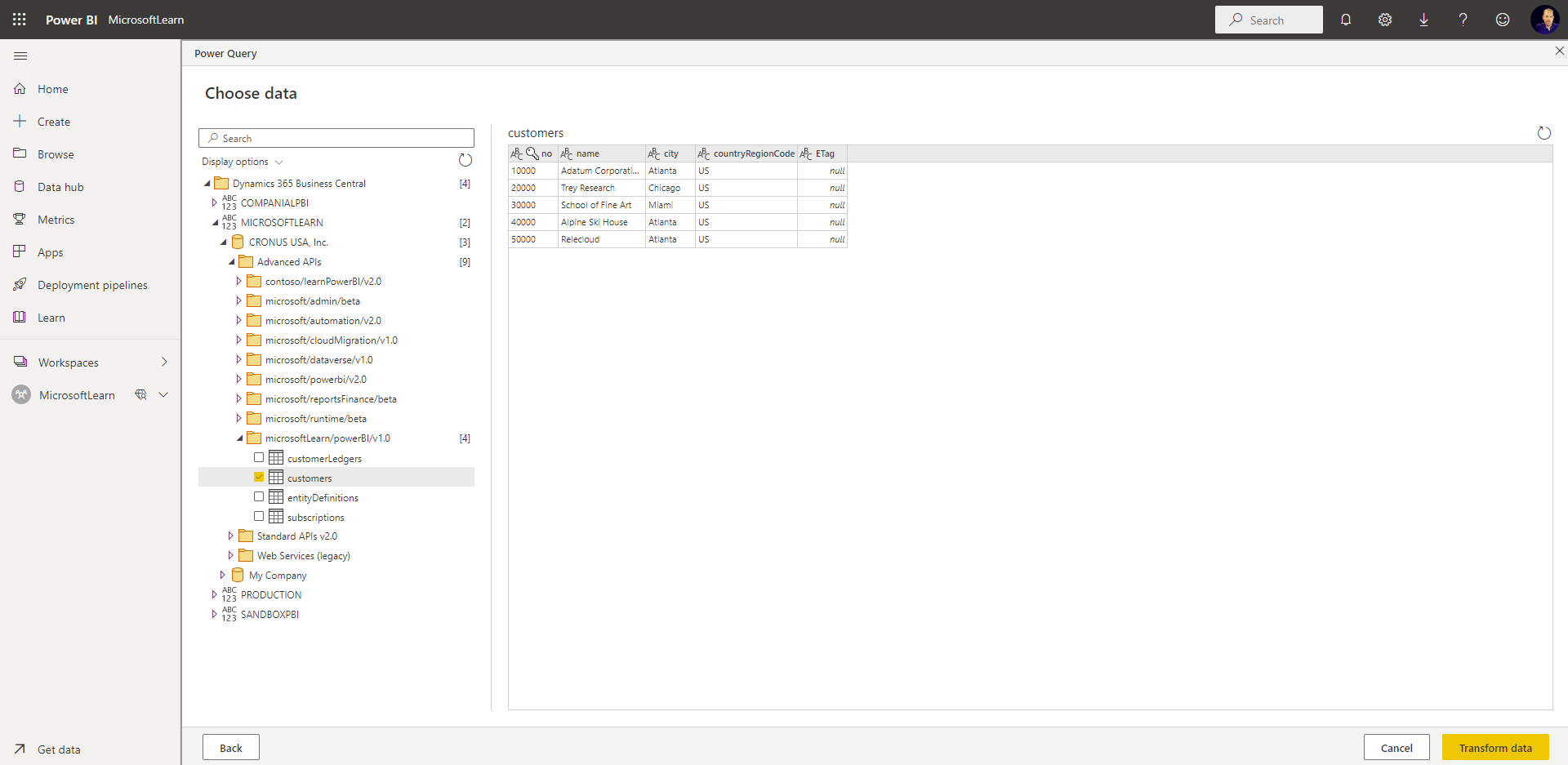Image resolution: width=1568 pixels, height=765 pixels.
Task: Click the Advanced APIs folder icon
Action: [246, 261]
